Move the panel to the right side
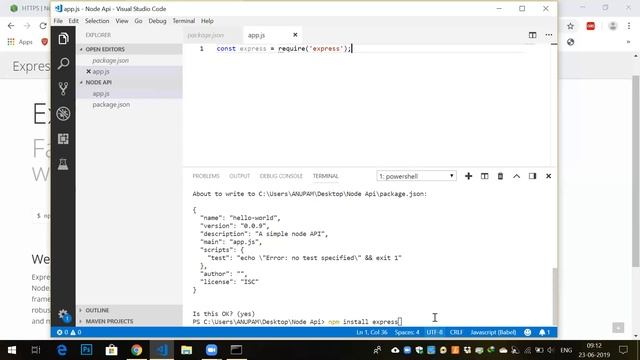This screenshot has width=640, height=360. (532, 176)
